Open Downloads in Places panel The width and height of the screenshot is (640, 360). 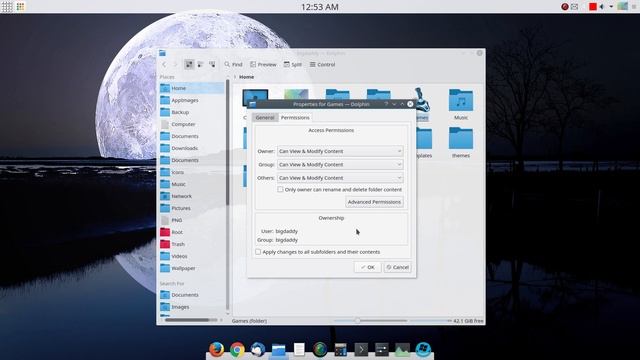[192, 148]
